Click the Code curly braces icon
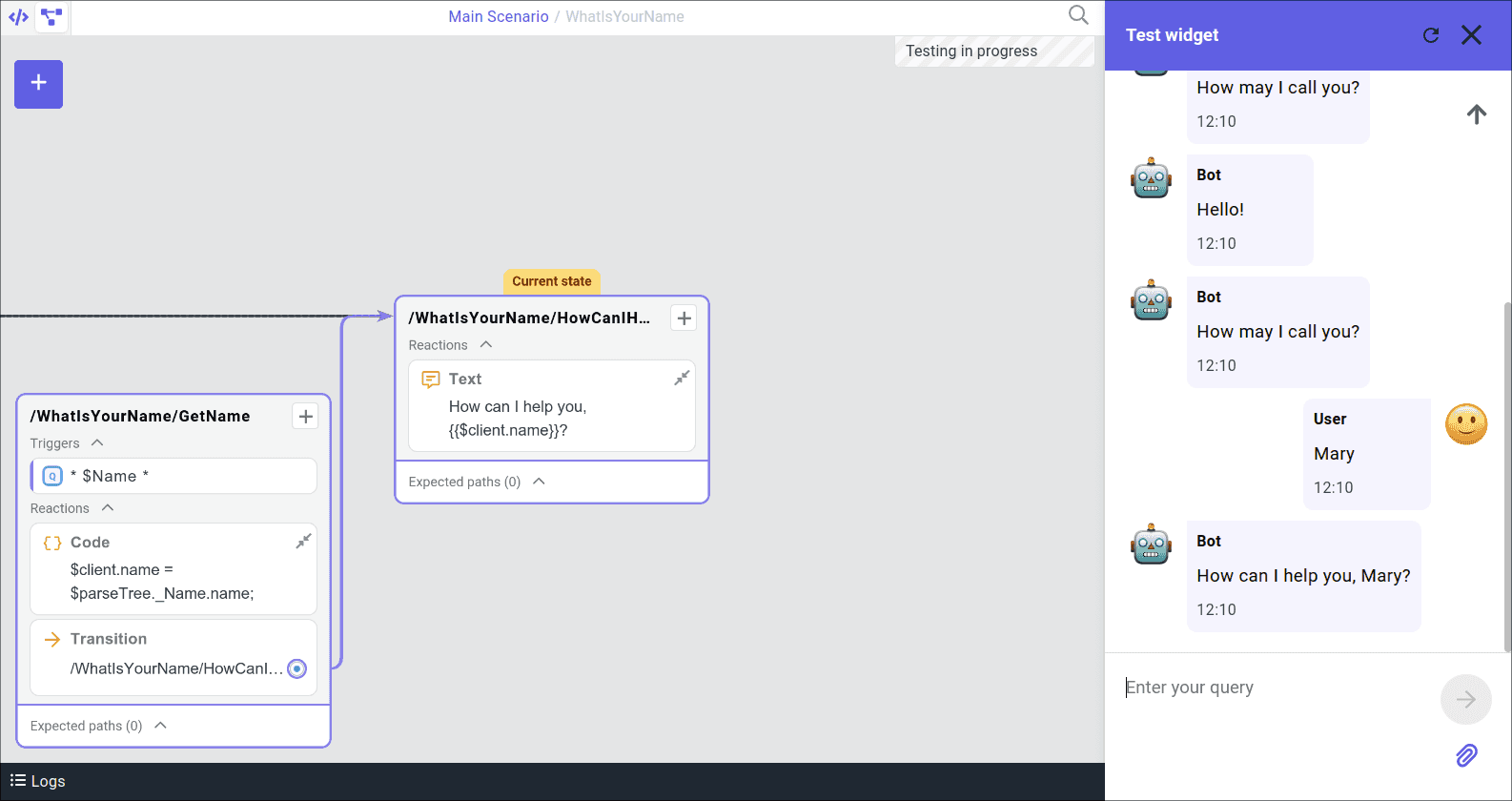 pos(52,543)
